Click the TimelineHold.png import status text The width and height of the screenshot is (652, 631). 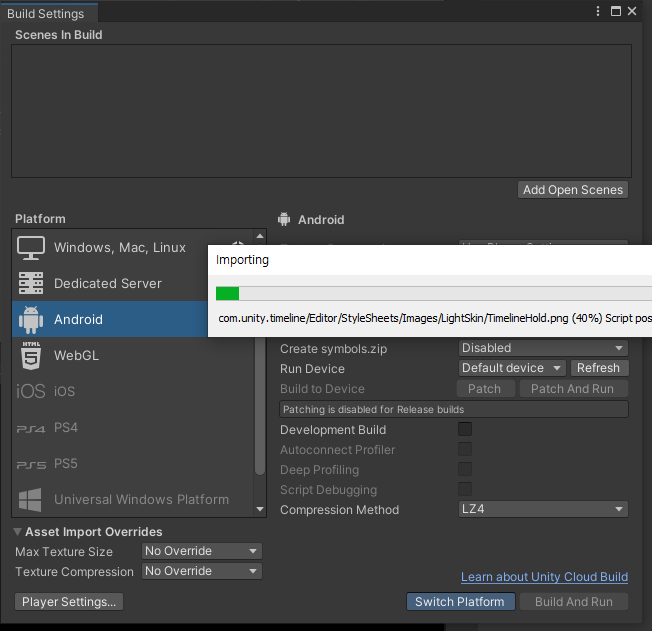pos(435,318)
